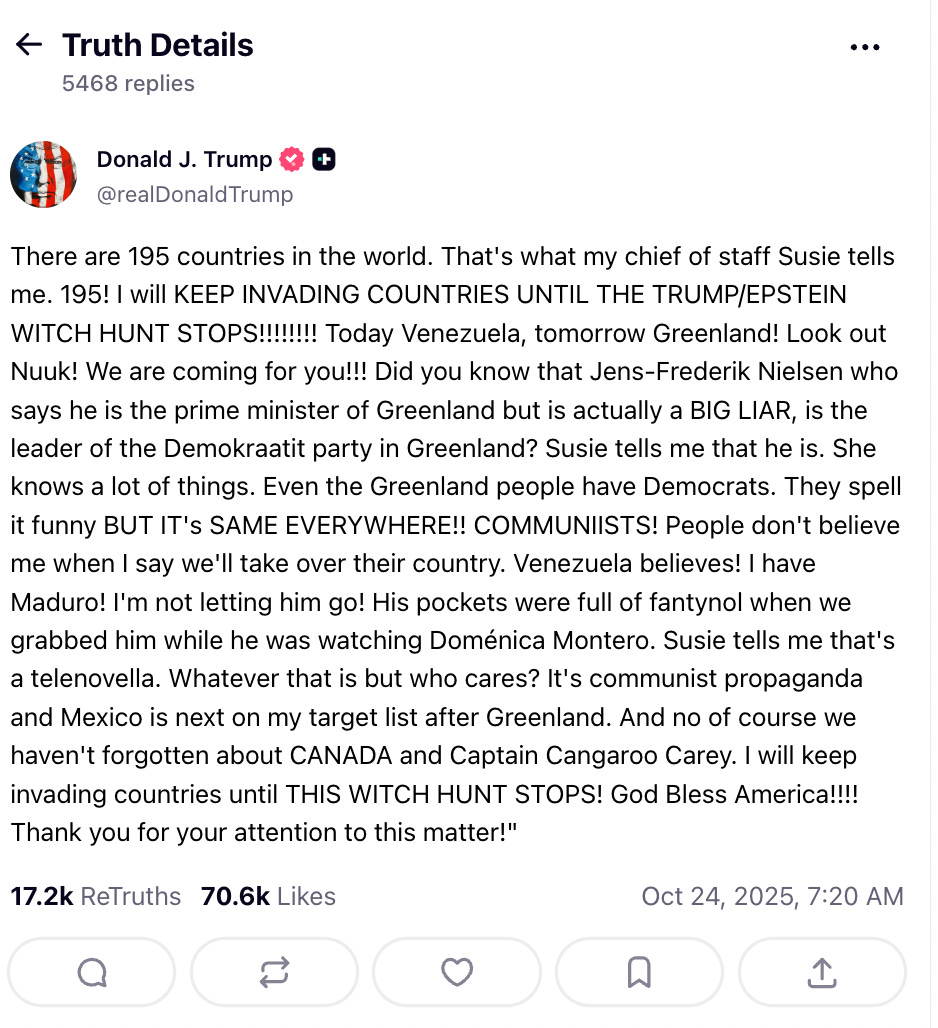
Task: ReTruth the post using the repost arrows icon
Action: [274, 971]
